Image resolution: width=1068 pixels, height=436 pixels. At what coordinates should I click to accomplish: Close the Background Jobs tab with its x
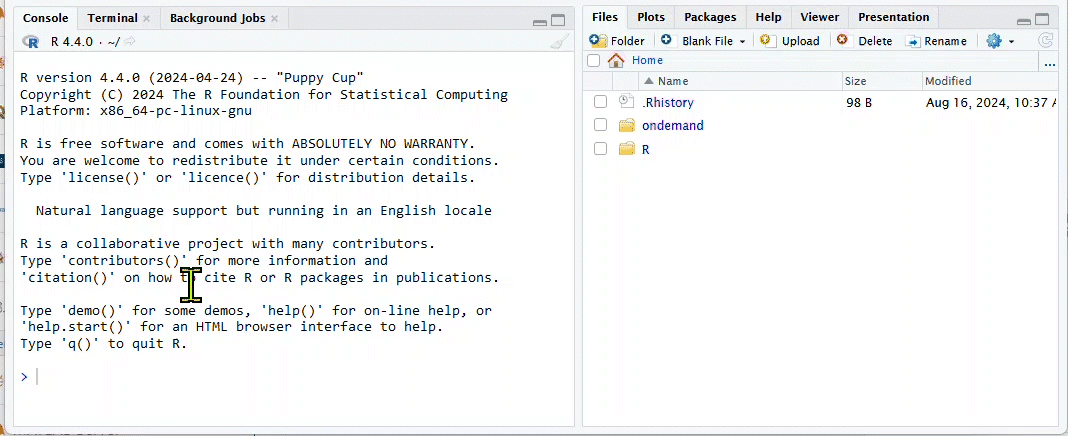coord(274,18)
